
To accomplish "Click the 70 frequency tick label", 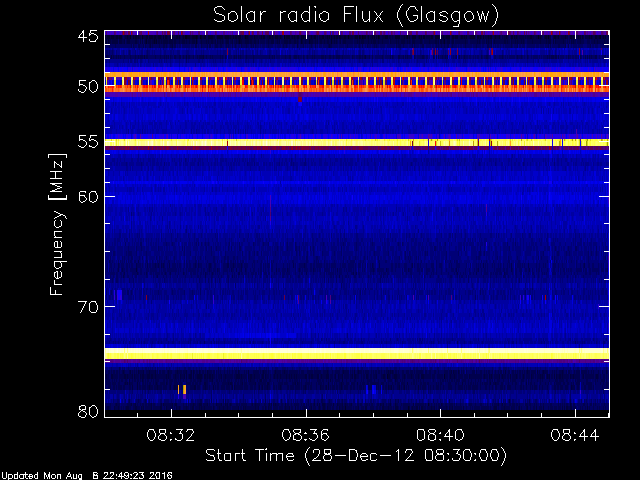I will pos(88,307).
